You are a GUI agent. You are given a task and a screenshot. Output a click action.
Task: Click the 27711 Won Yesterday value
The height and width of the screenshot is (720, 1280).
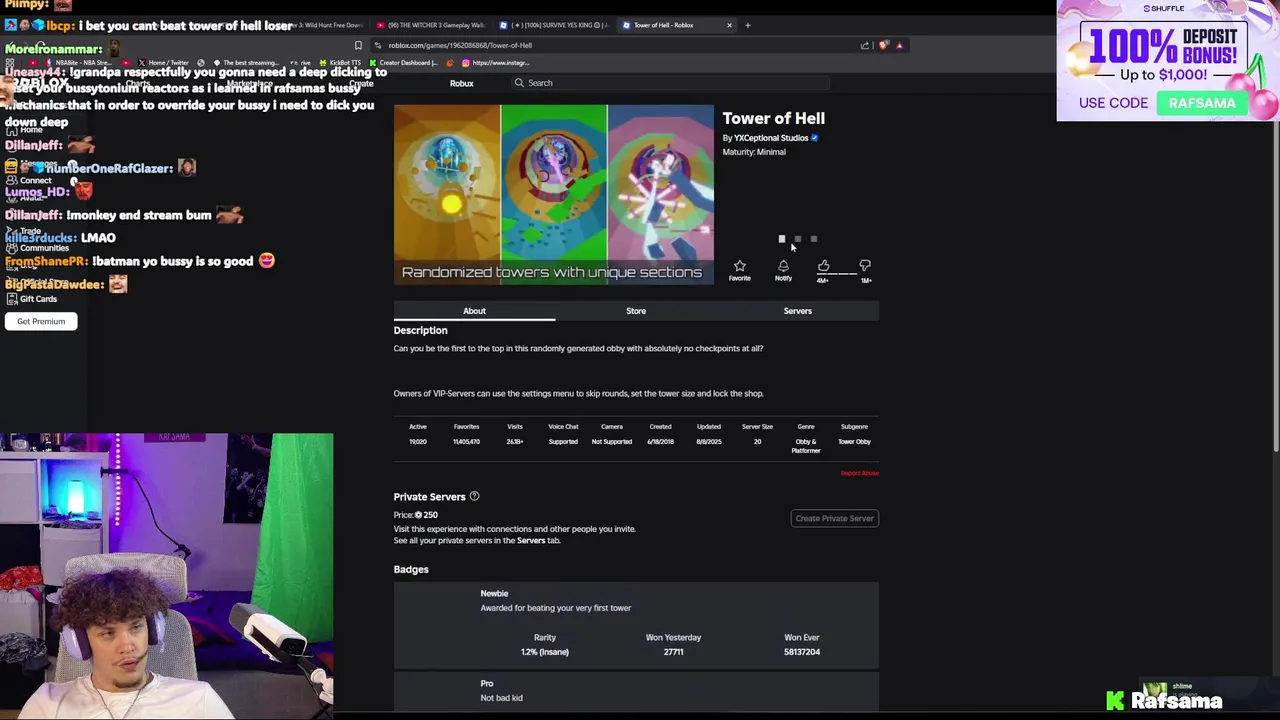(x=673, y=652)
